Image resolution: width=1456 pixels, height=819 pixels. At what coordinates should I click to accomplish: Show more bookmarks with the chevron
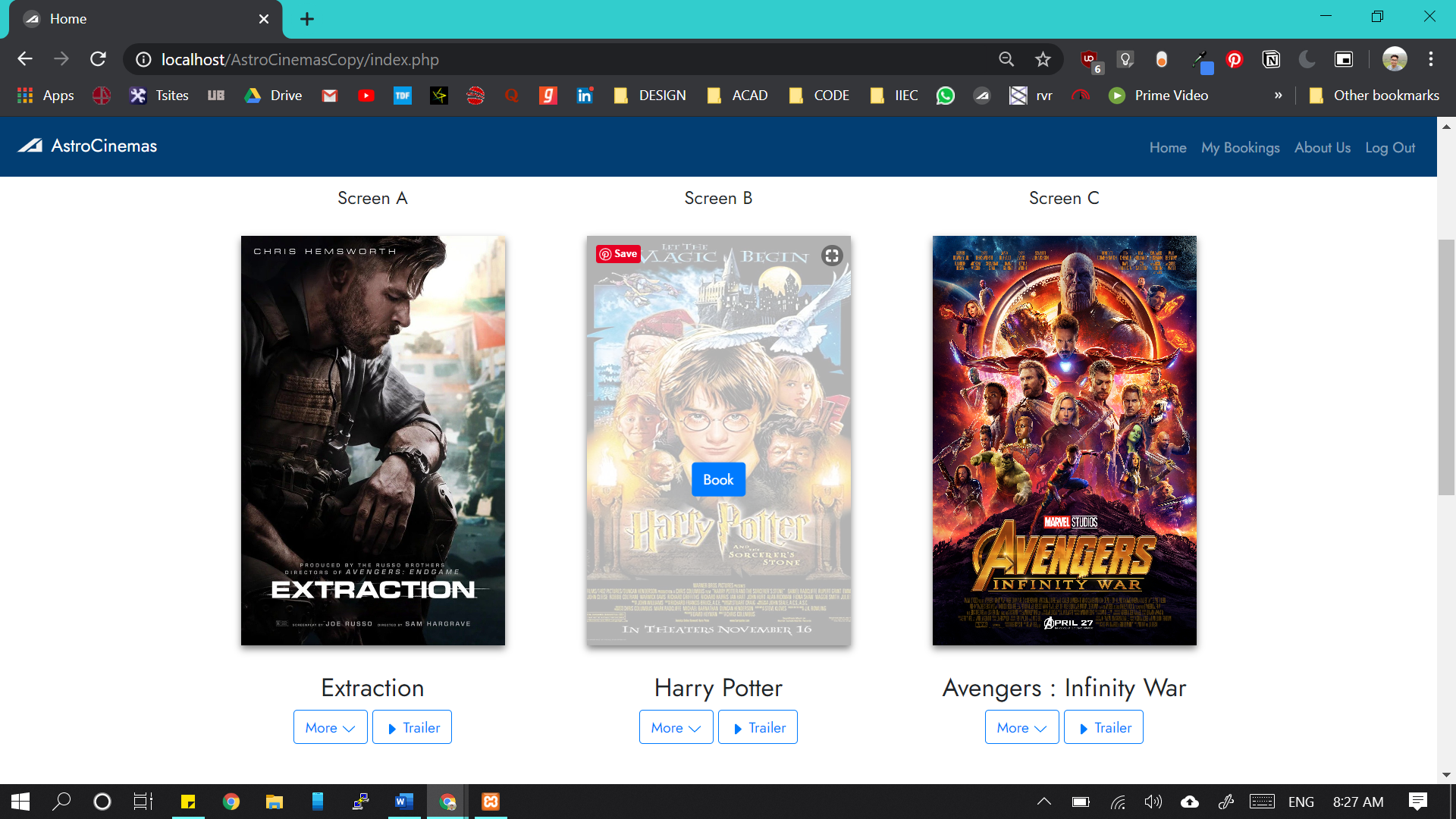pos(1279,96)
